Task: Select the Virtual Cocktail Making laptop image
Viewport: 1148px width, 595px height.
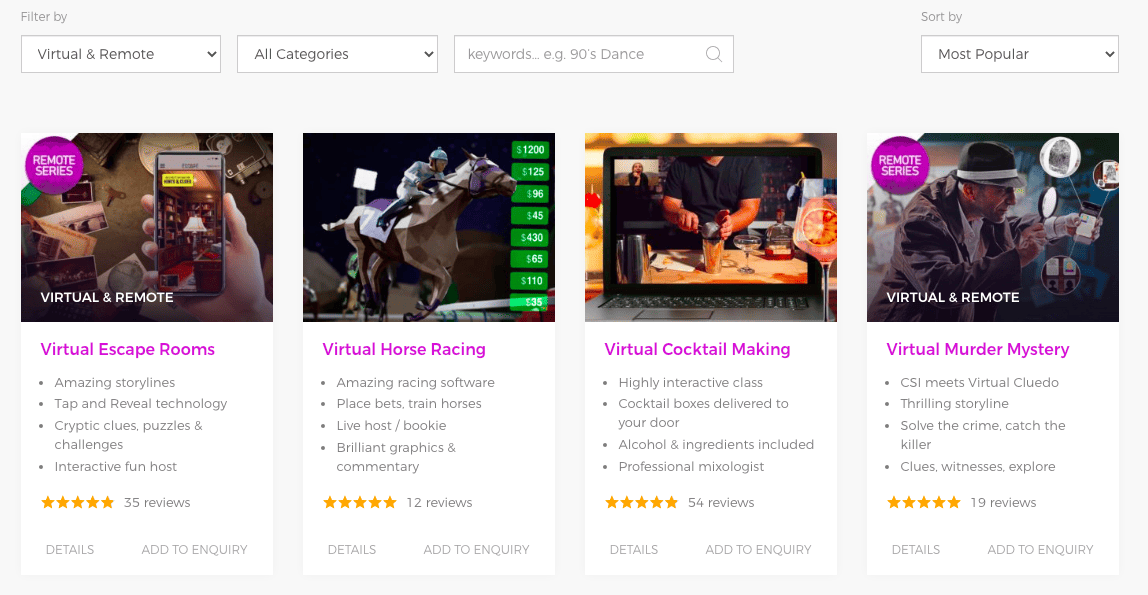Action: 710,228
